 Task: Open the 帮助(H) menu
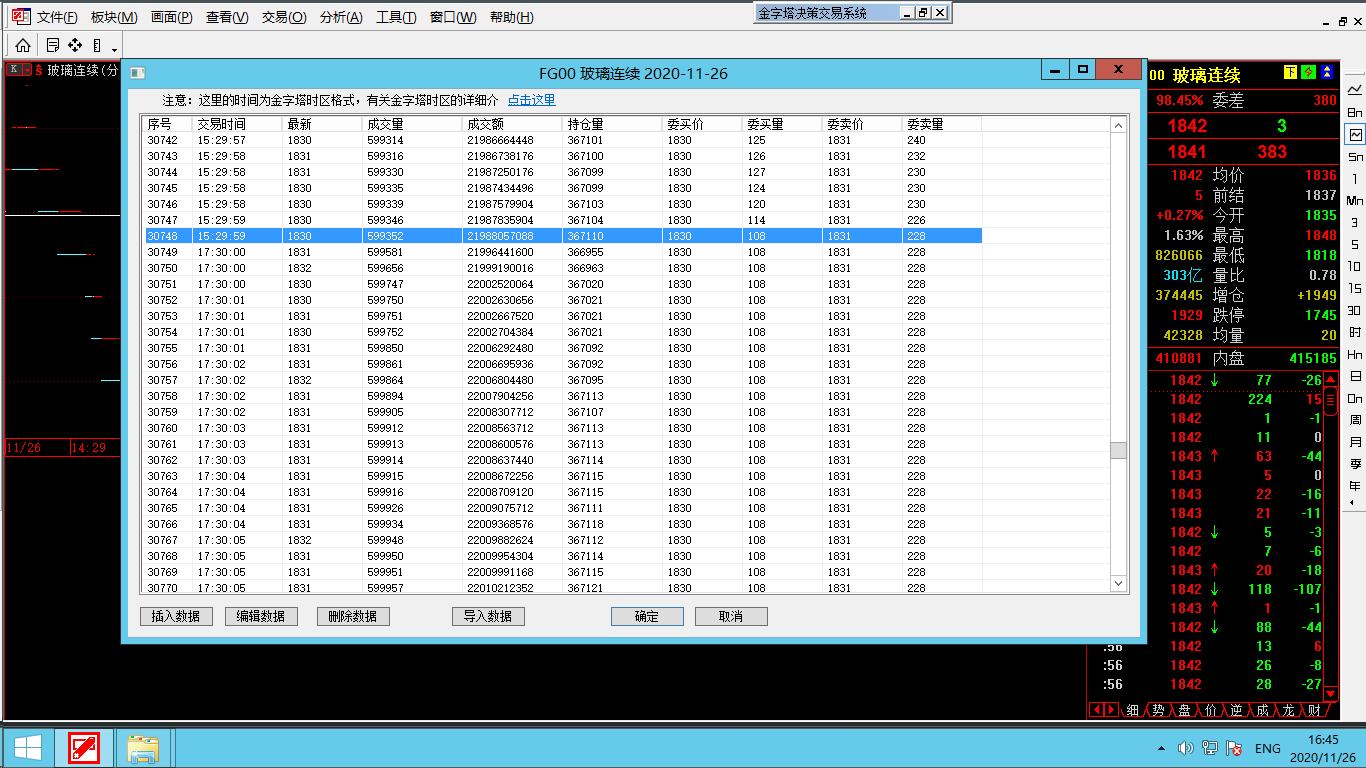click(x=511, y=17)
